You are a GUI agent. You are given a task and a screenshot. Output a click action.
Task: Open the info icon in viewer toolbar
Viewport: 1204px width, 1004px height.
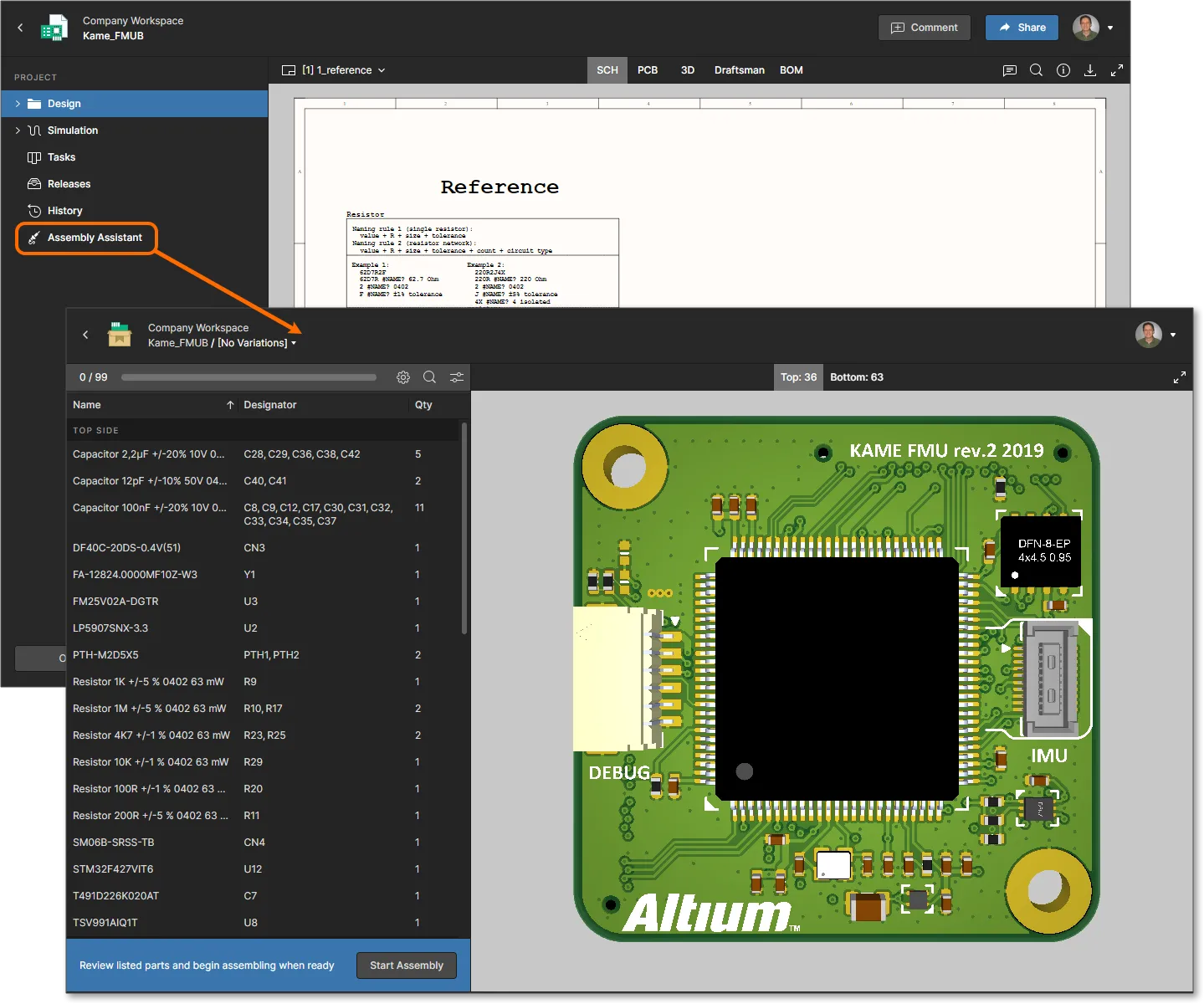1063,70
